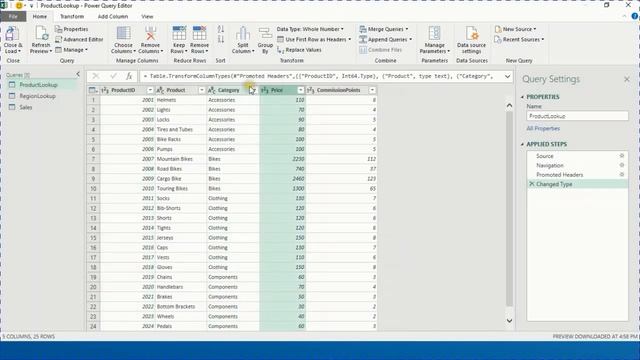Open Data source settings
Image resolution: width=640 pixels, height=360 pixels.
coord(471,40)
